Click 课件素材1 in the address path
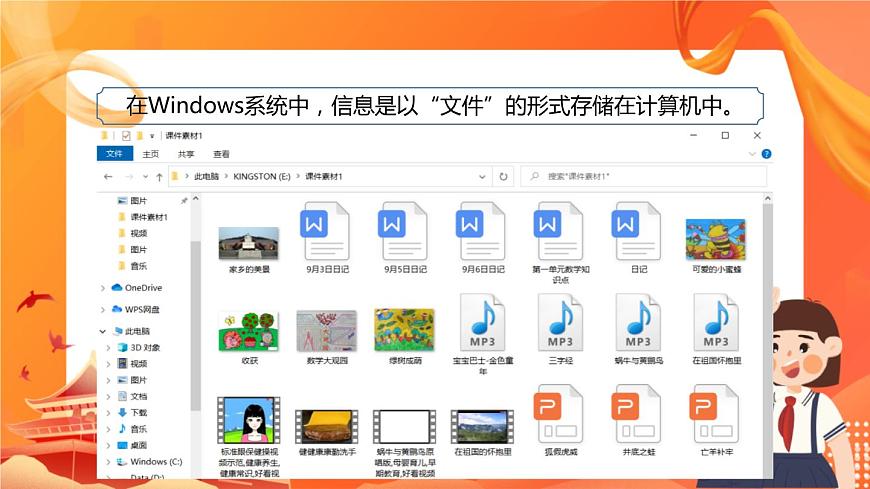The height and width of the screenshot is (489, 870). point(324,177)
